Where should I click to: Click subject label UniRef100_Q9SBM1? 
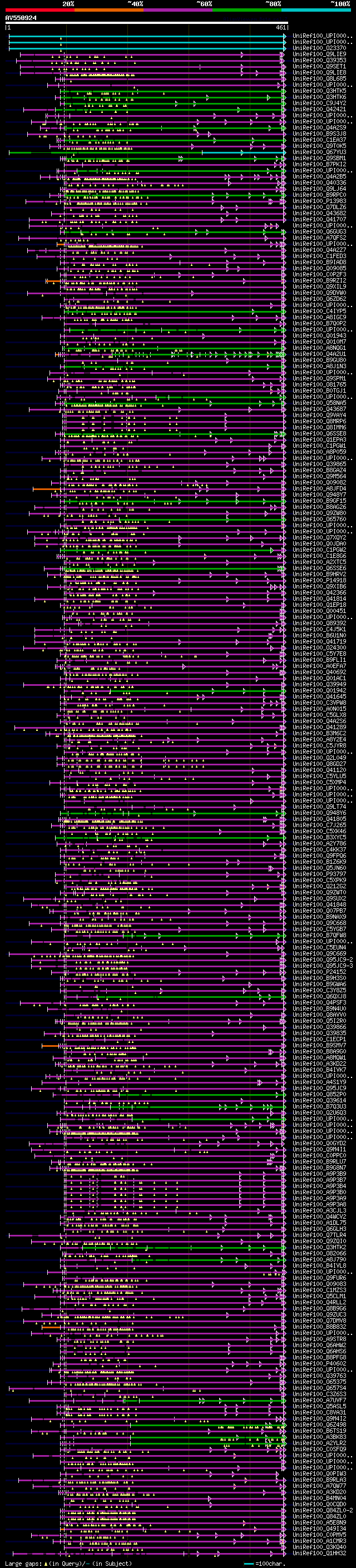[x=319, y=159]
